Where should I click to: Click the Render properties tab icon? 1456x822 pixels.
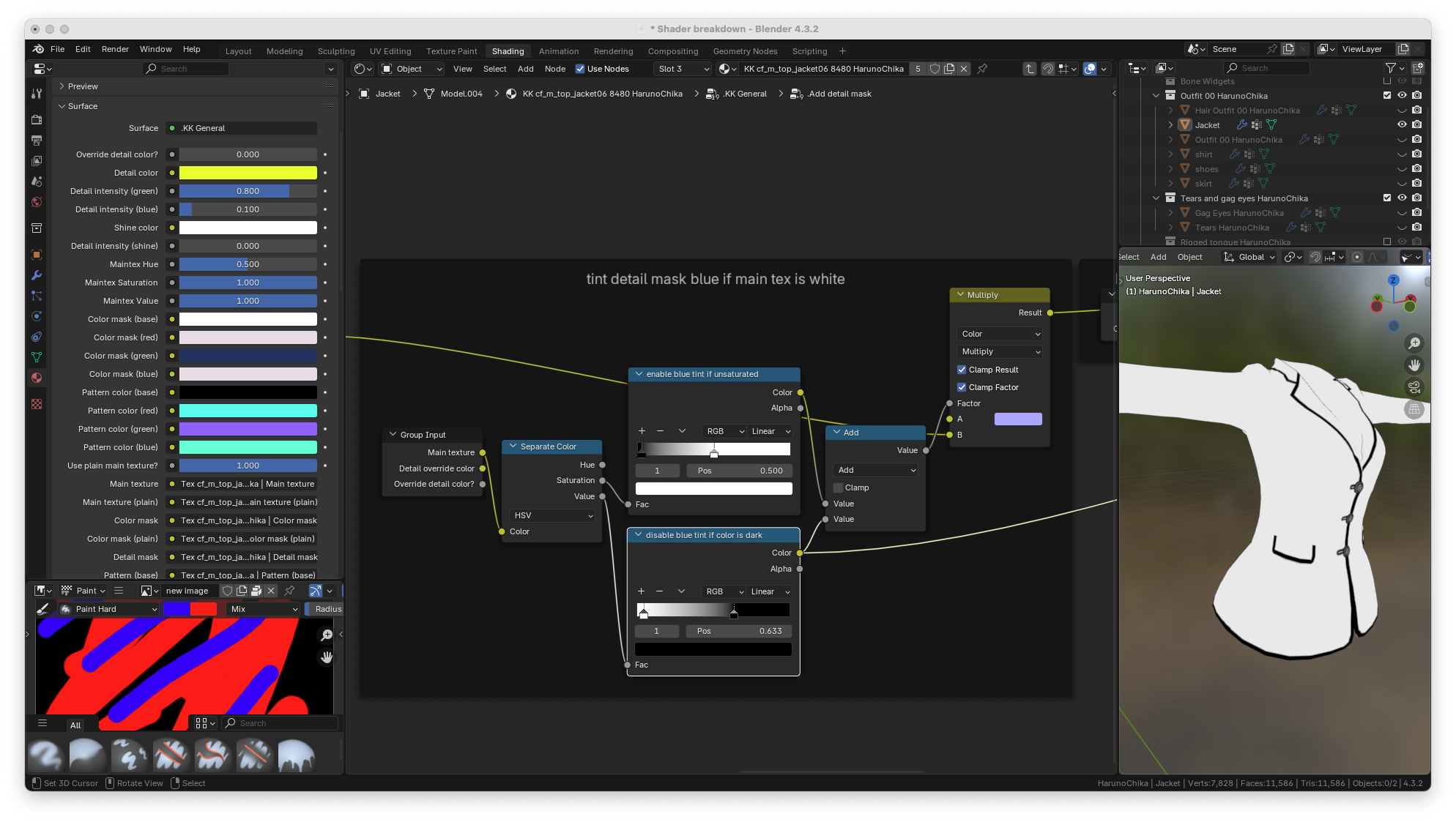pyautogui.click(x=37, y=119)
